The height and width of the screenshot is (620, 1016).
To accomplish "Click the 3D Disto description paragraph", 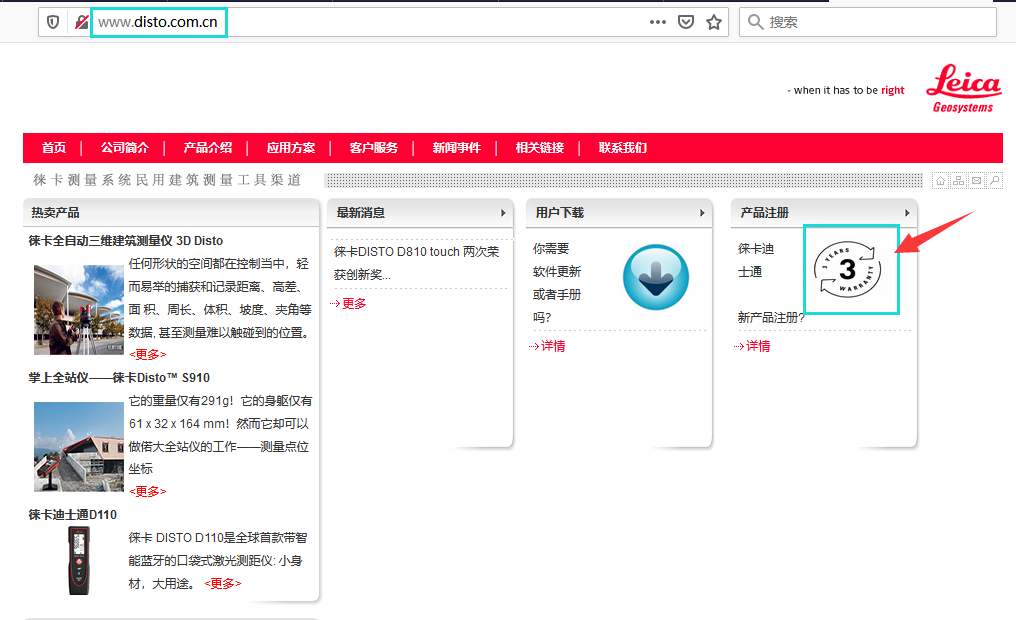I will (x=220, y=298).
